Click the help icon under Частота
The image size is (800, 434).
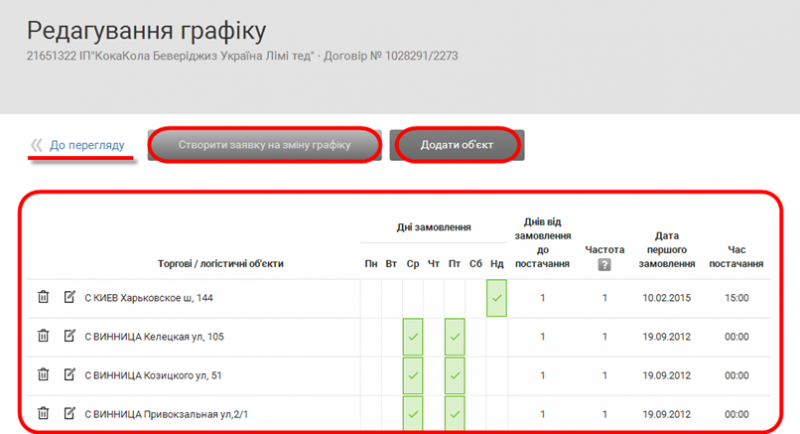coord(604,265)
